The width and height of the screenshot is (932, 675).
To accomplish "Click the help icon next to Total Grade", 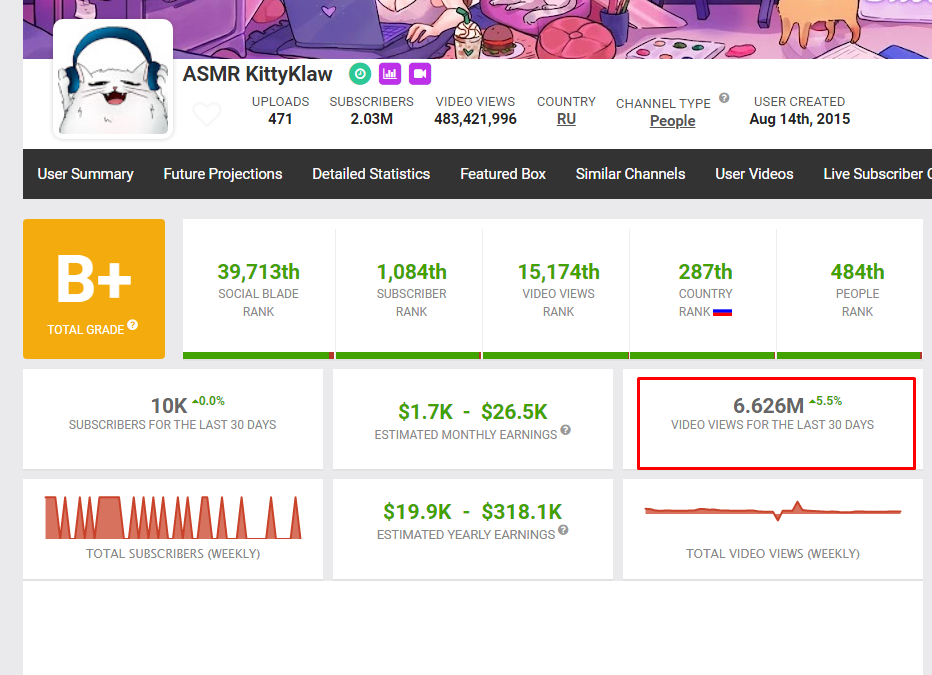I will [x=133, y=324].
